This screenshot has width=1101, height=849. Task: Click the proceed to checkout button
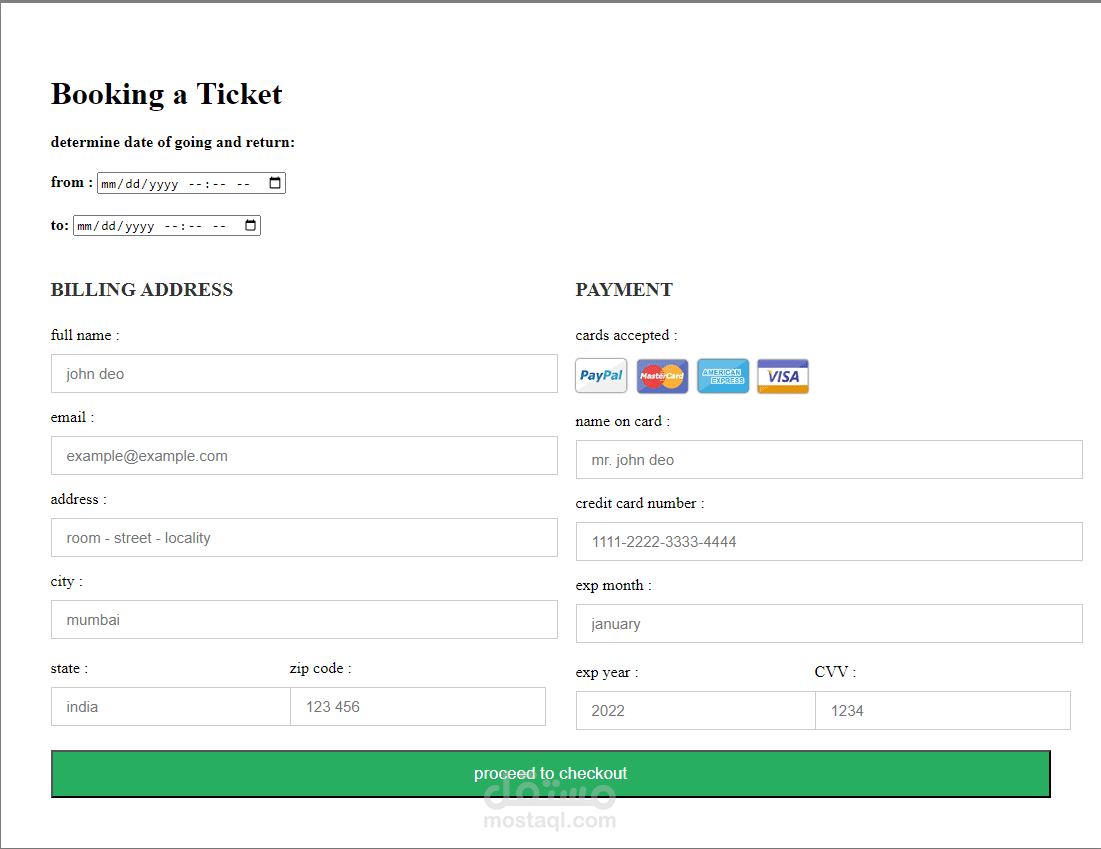tap(550, 773)
